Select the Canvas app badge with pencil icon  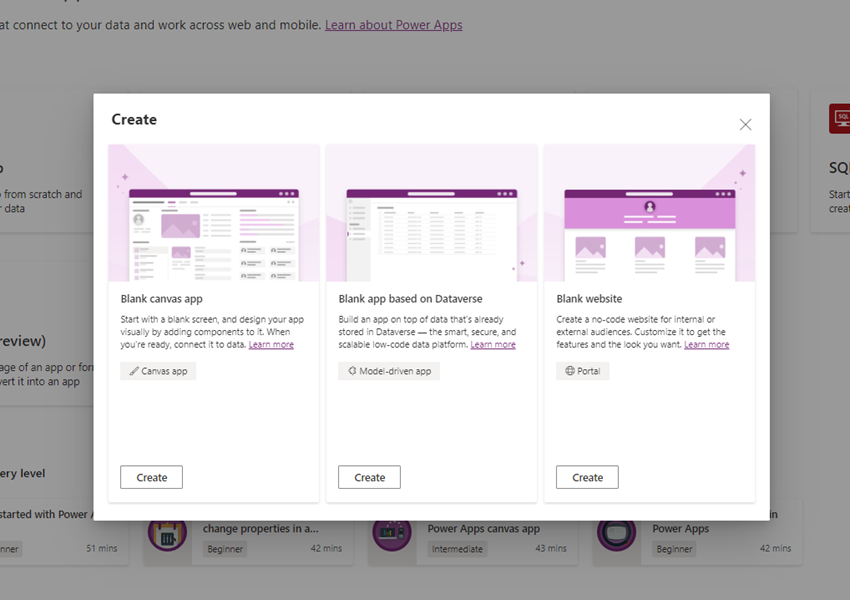tap(159, 370)
